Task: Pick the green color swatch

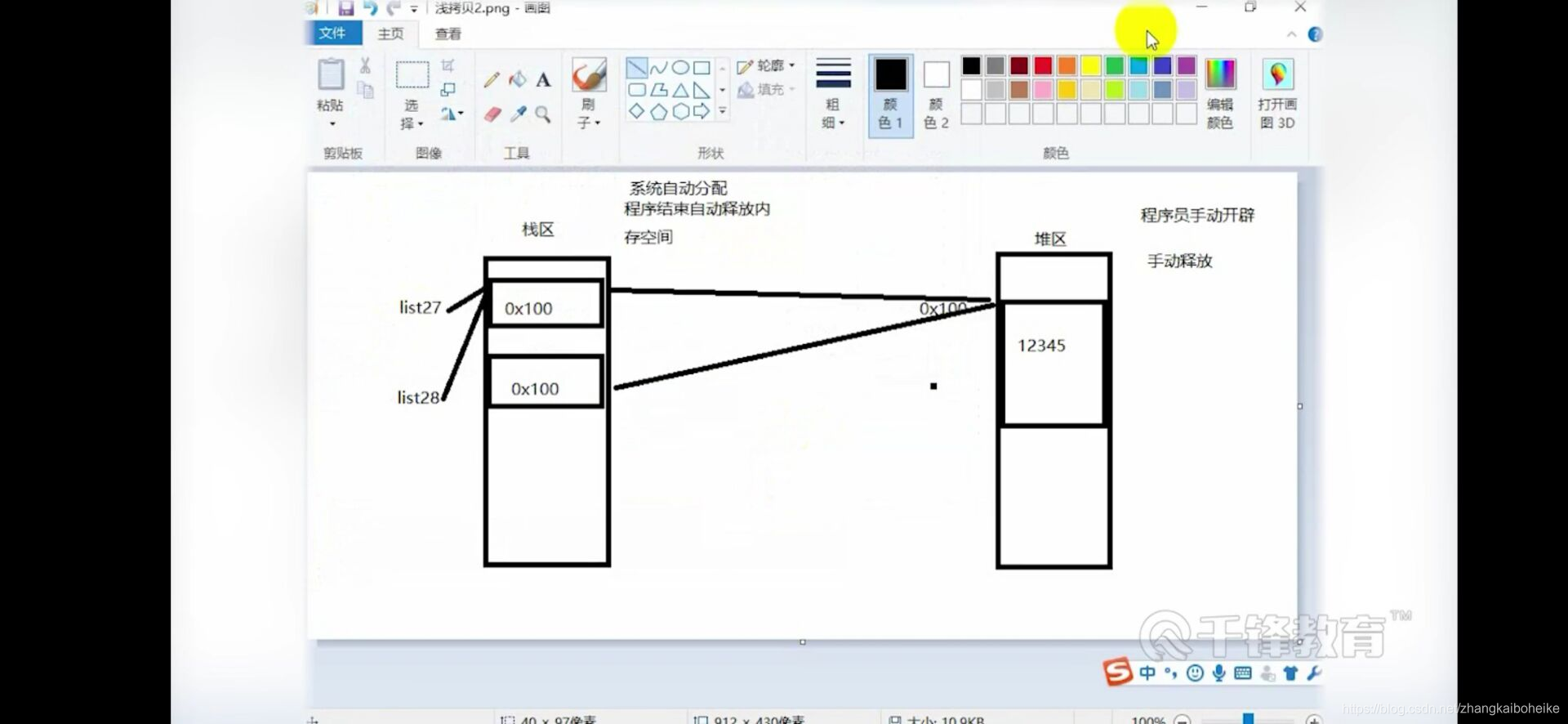Action: click(x=1115, y=66)
